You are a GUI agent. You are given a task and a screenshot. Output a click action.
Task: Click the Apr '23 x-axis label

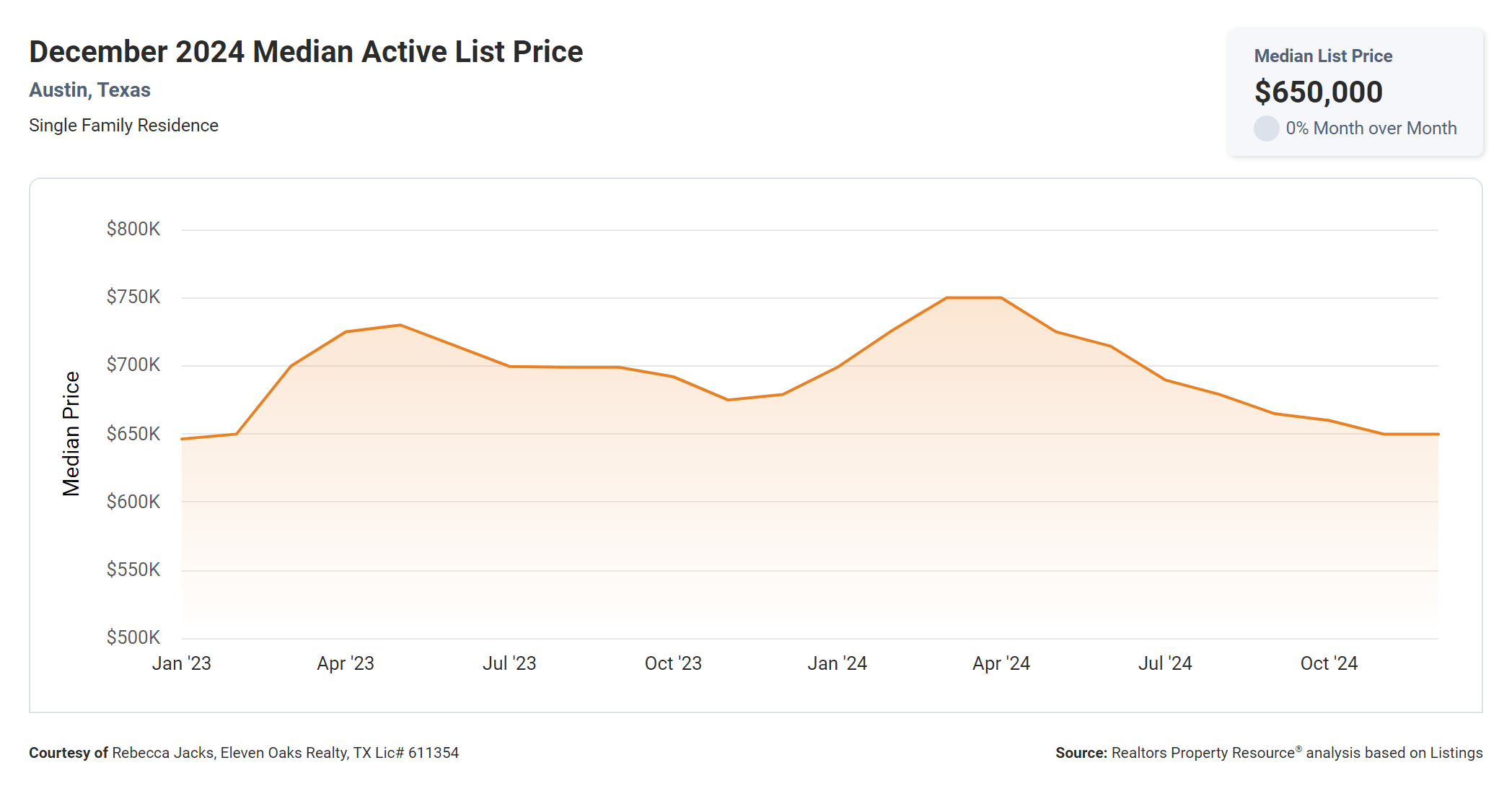pos(346,663)
